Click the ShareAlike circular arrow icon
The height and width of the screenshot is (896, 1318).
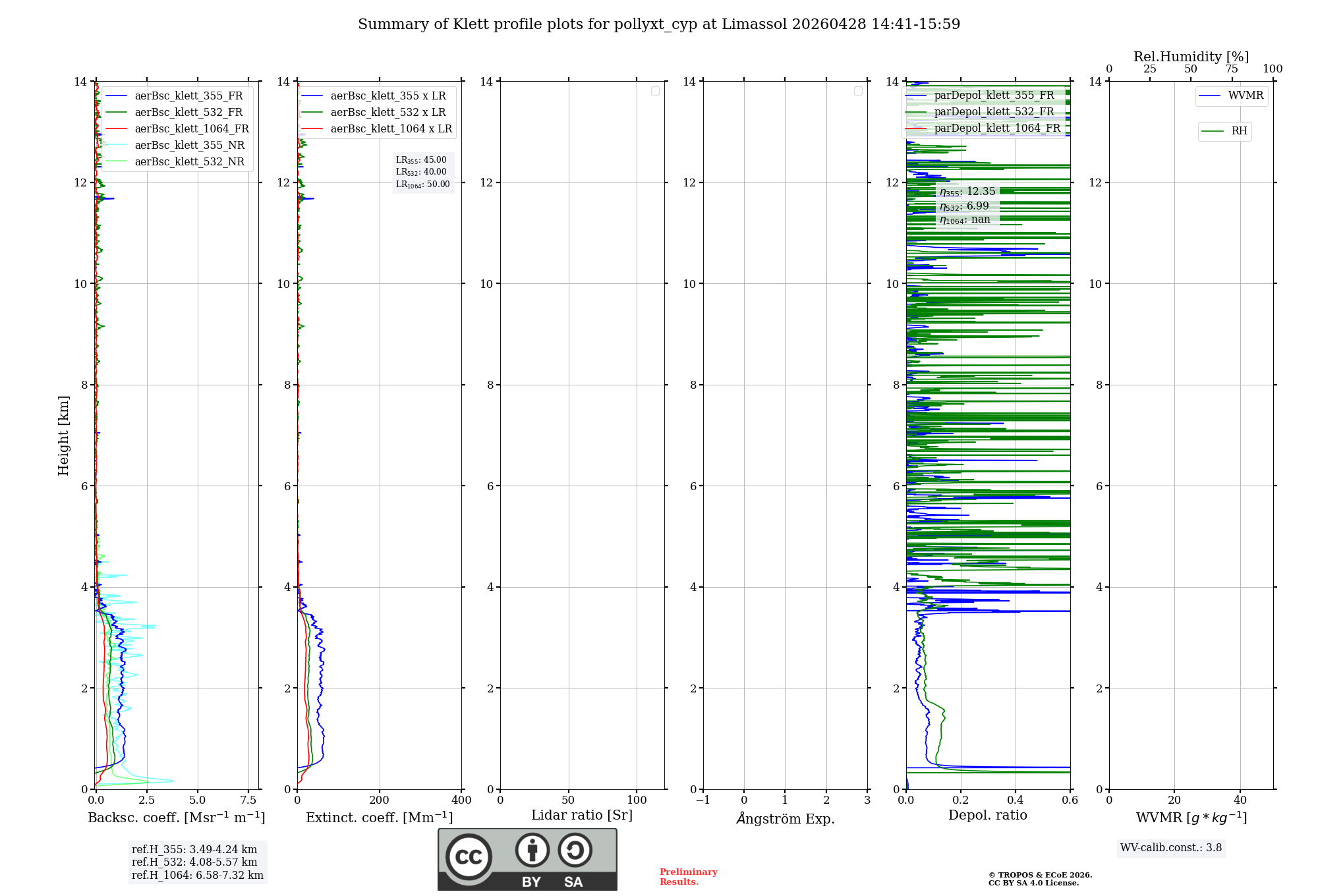pyautogui.click(x=575, y=850)
